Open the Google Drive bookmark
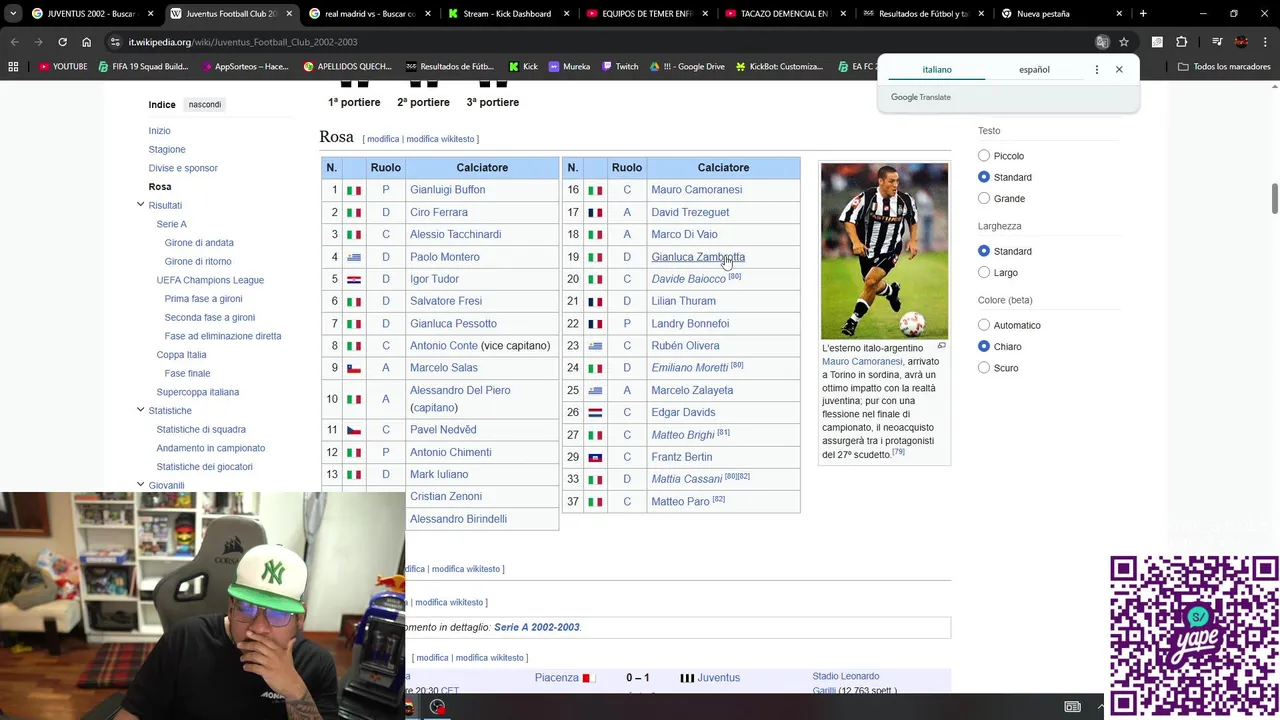 [x=686, y=66]
